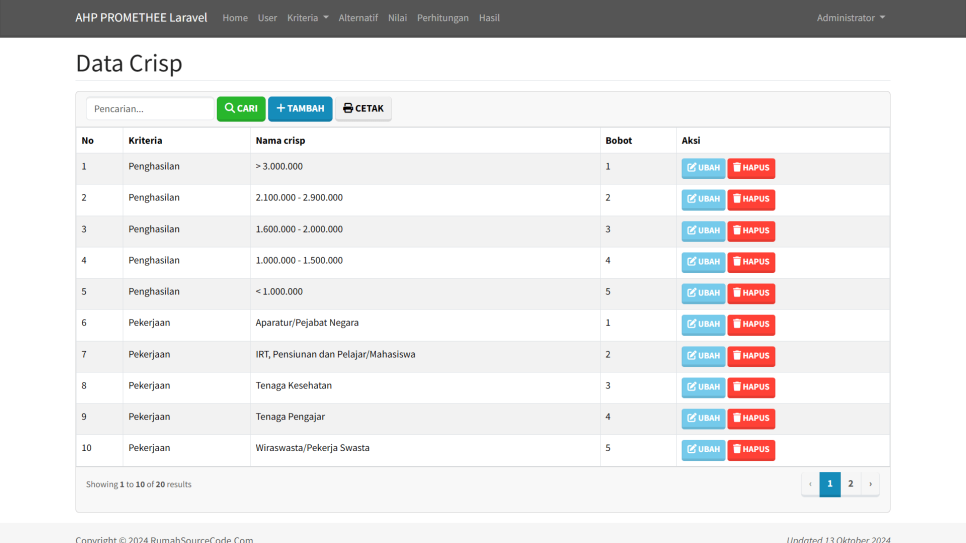This screenshot has width=966, height=543.
Task: Delete IRT, Pensiunan dan Pelajar/Mahasiswa entry
Action: click(x=751, y=356)
